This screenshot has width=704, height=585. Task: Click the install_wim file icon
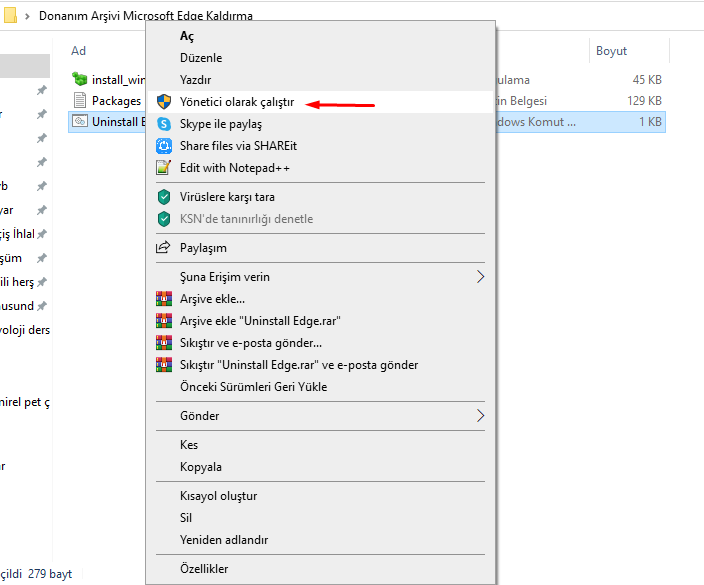click(80, 79)
